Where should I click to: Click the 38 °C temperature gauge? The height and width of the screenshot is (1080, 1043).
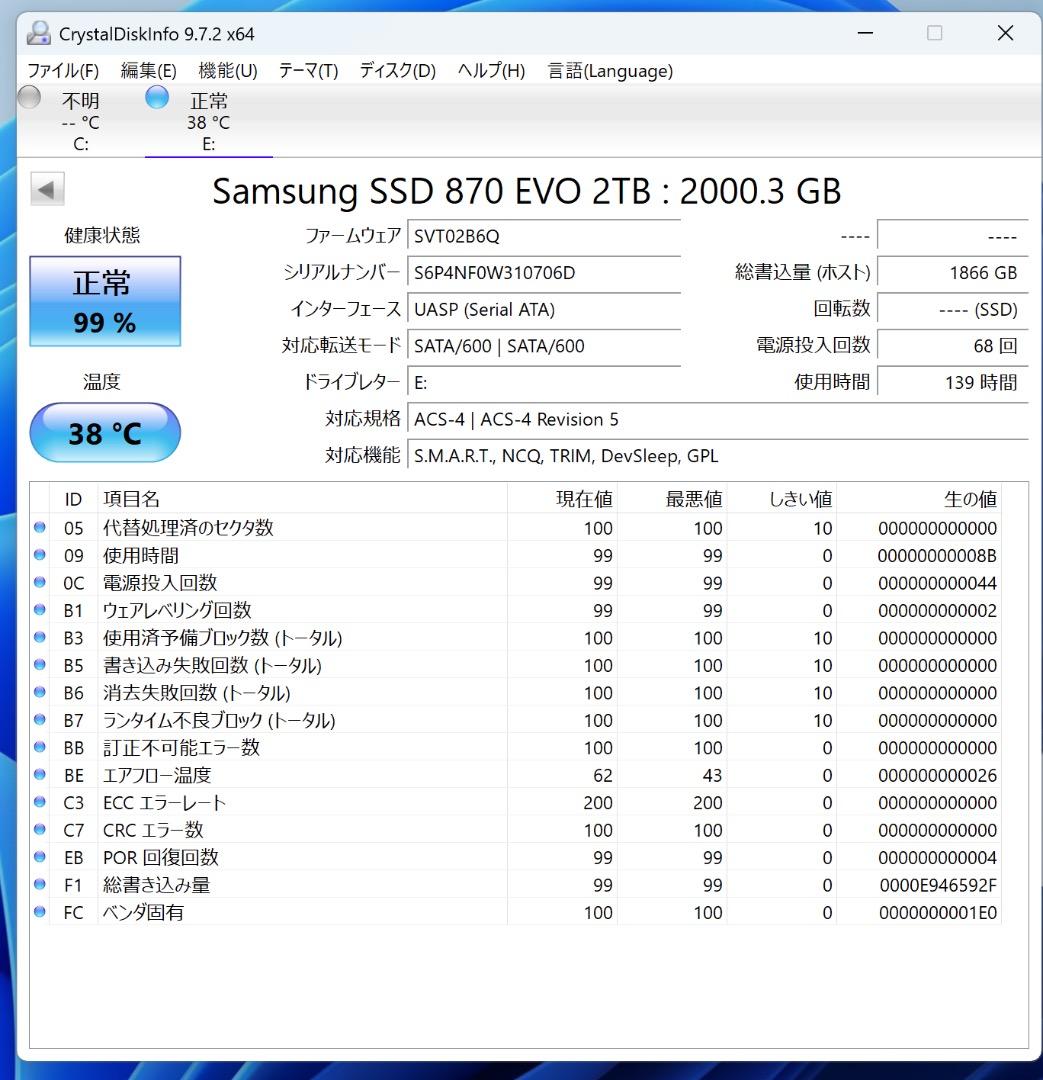click(x=105, y=432)
